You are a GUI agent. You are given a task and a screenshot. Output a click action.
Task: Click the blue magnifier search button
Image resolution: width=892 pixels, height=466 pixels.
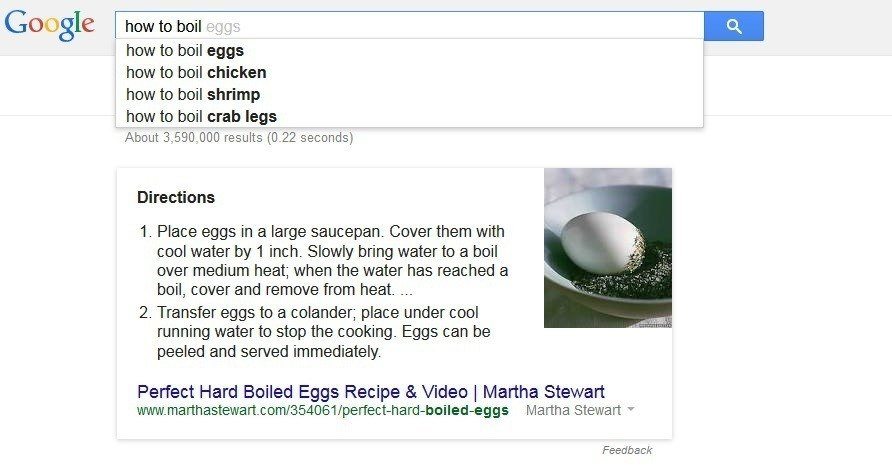(734, 26)
